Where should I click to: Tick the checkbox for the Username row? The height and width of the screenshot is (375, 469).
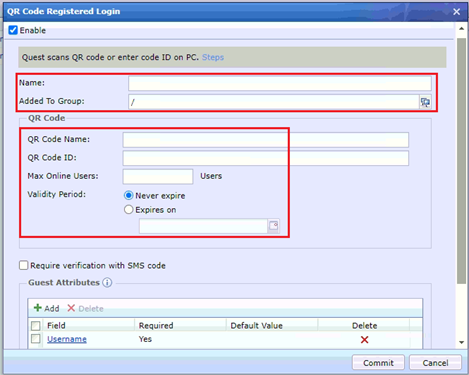pyautogui.click(x=36, y=339)
